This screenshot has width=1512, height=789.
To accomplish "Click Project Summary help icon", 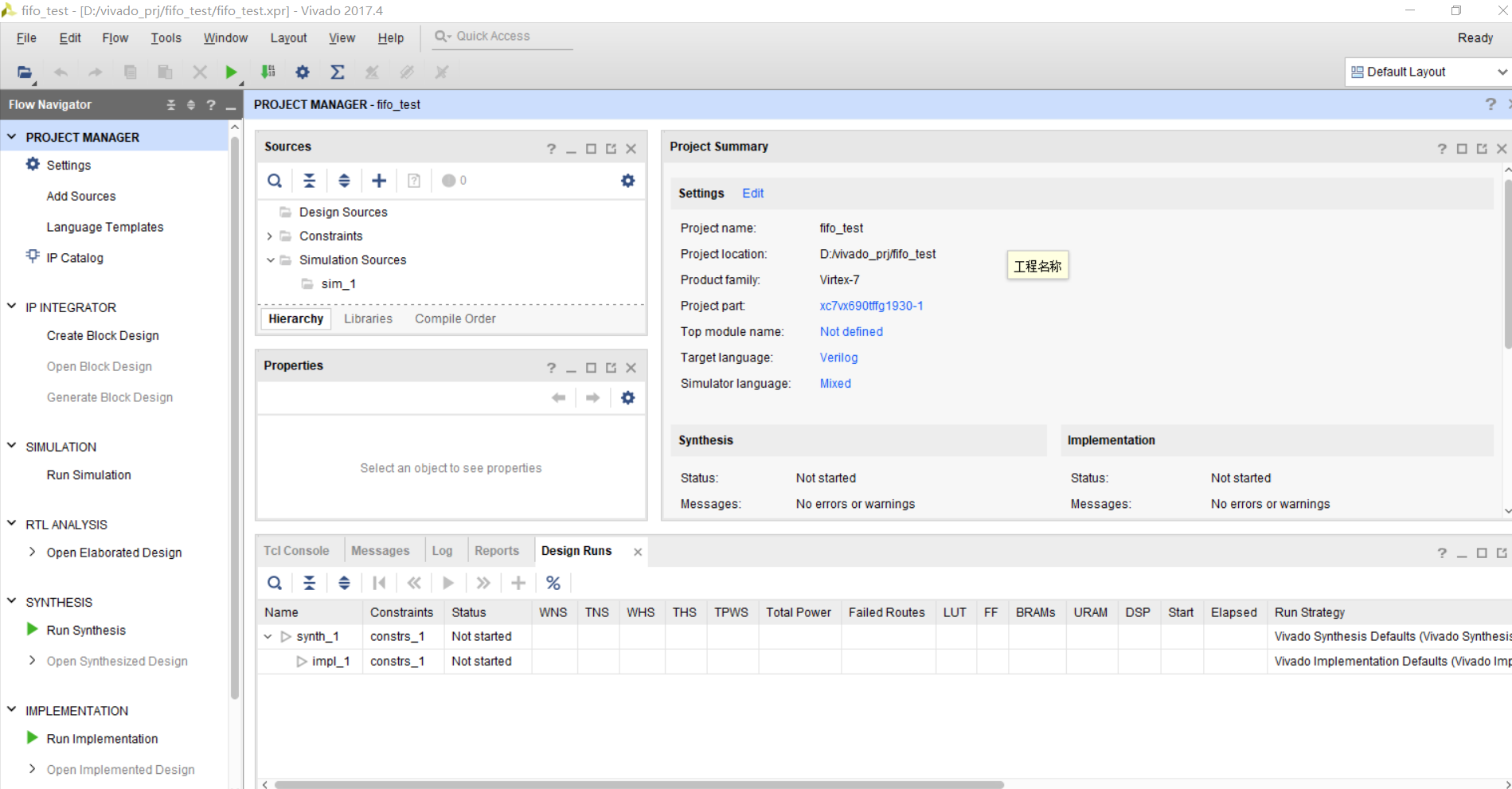I will pyautogui.click(x=1442, y=149).
